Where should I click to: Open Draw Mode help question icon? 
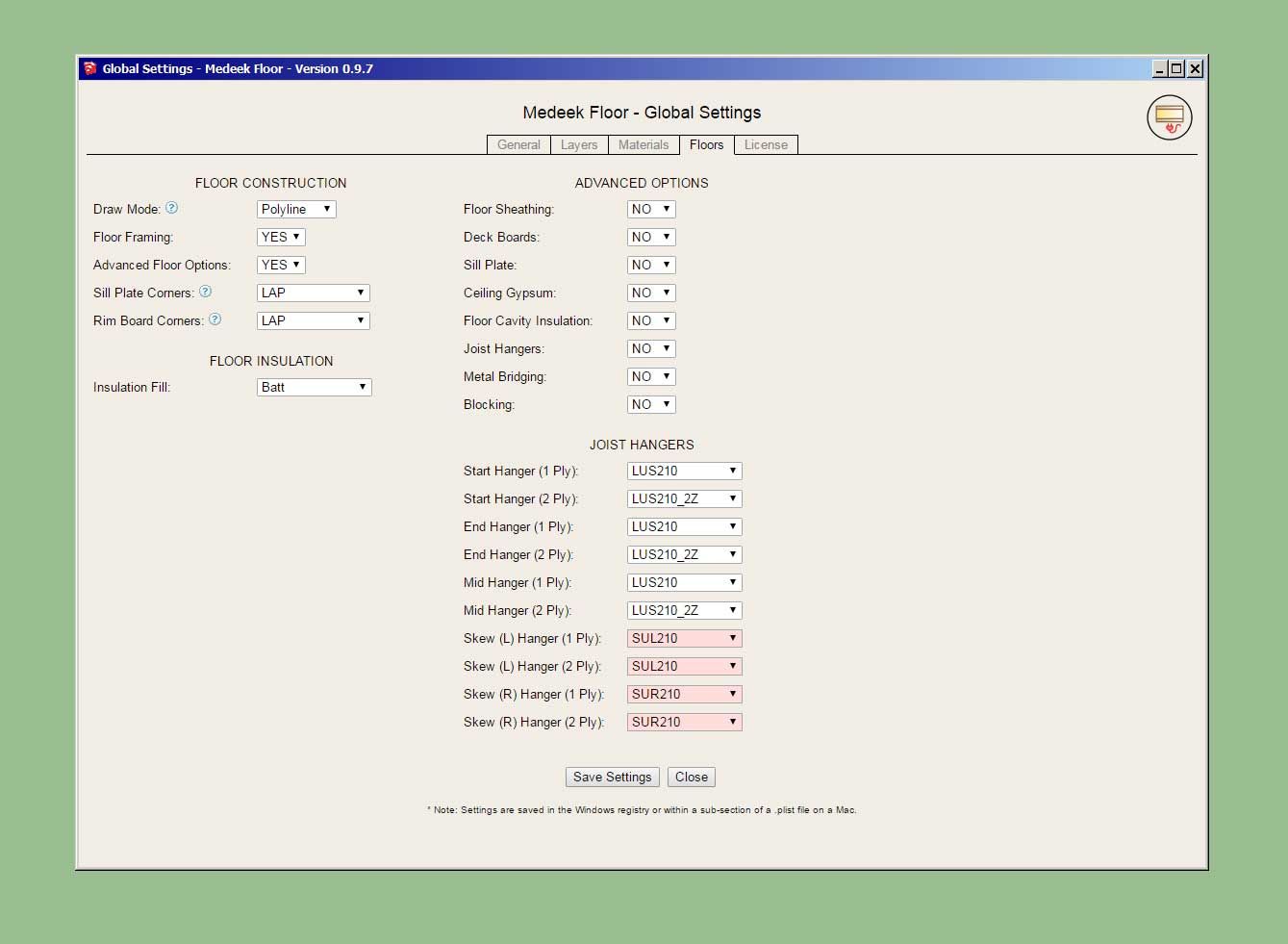(171, 208)
